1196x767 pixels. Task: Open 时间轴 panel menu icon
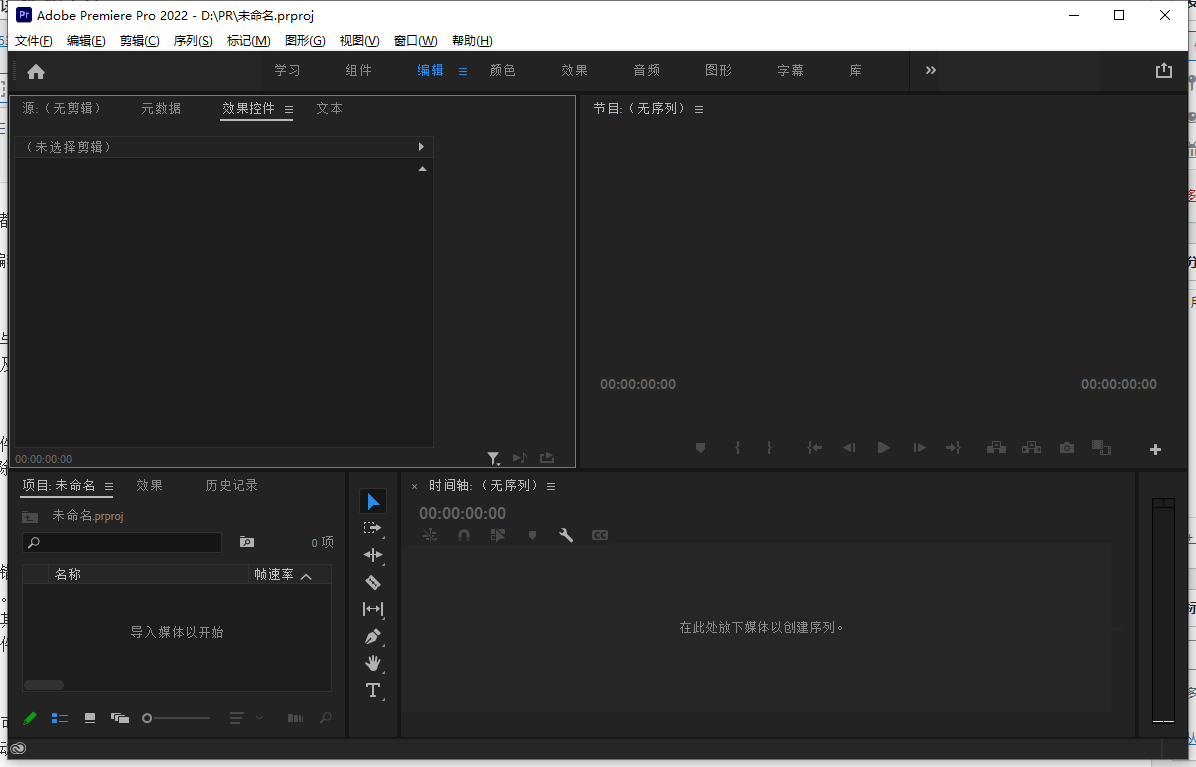[x=551, y=486]
